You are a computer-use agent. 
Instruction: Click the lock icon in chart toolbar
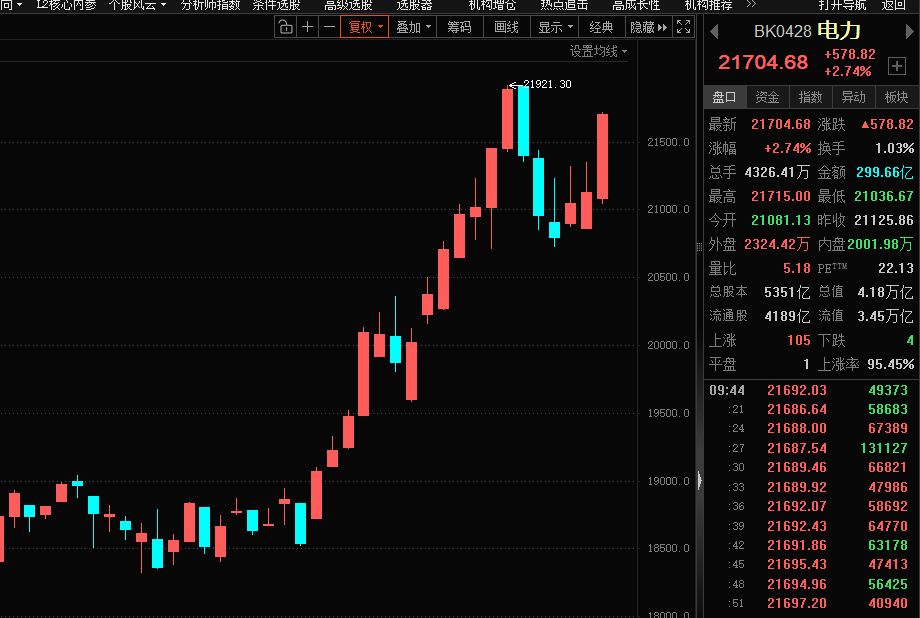pos(285,27)
